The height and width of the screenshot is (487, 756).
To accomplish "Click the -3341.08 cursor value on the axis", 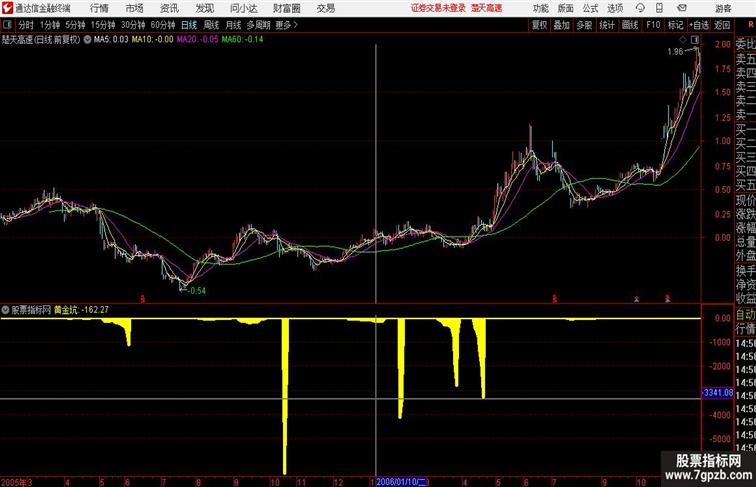I will pos(717,392).
